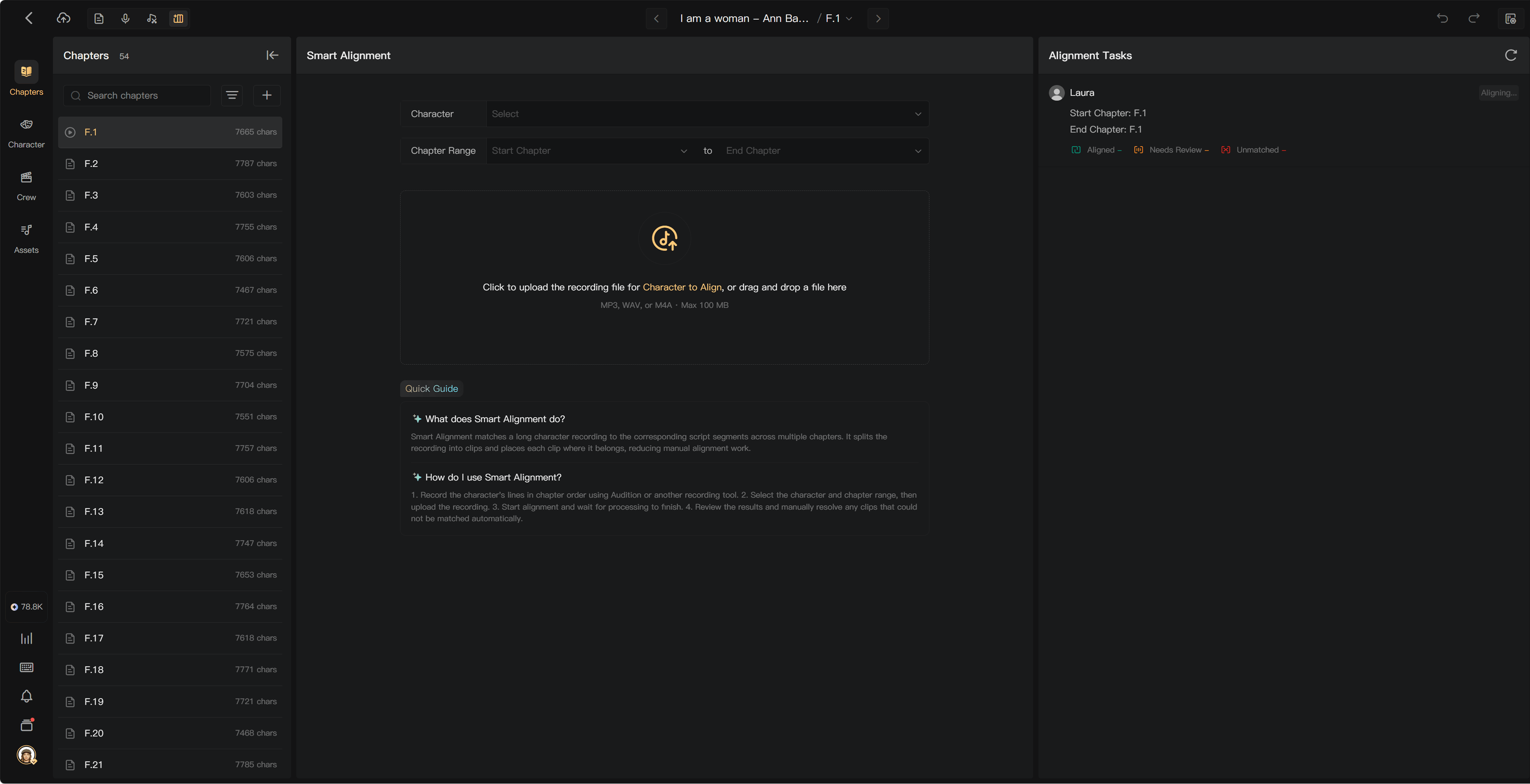Click 'How do I use Smart Alignment?' heading
The height and width of the screenshot is (784, 1530).
493,478
